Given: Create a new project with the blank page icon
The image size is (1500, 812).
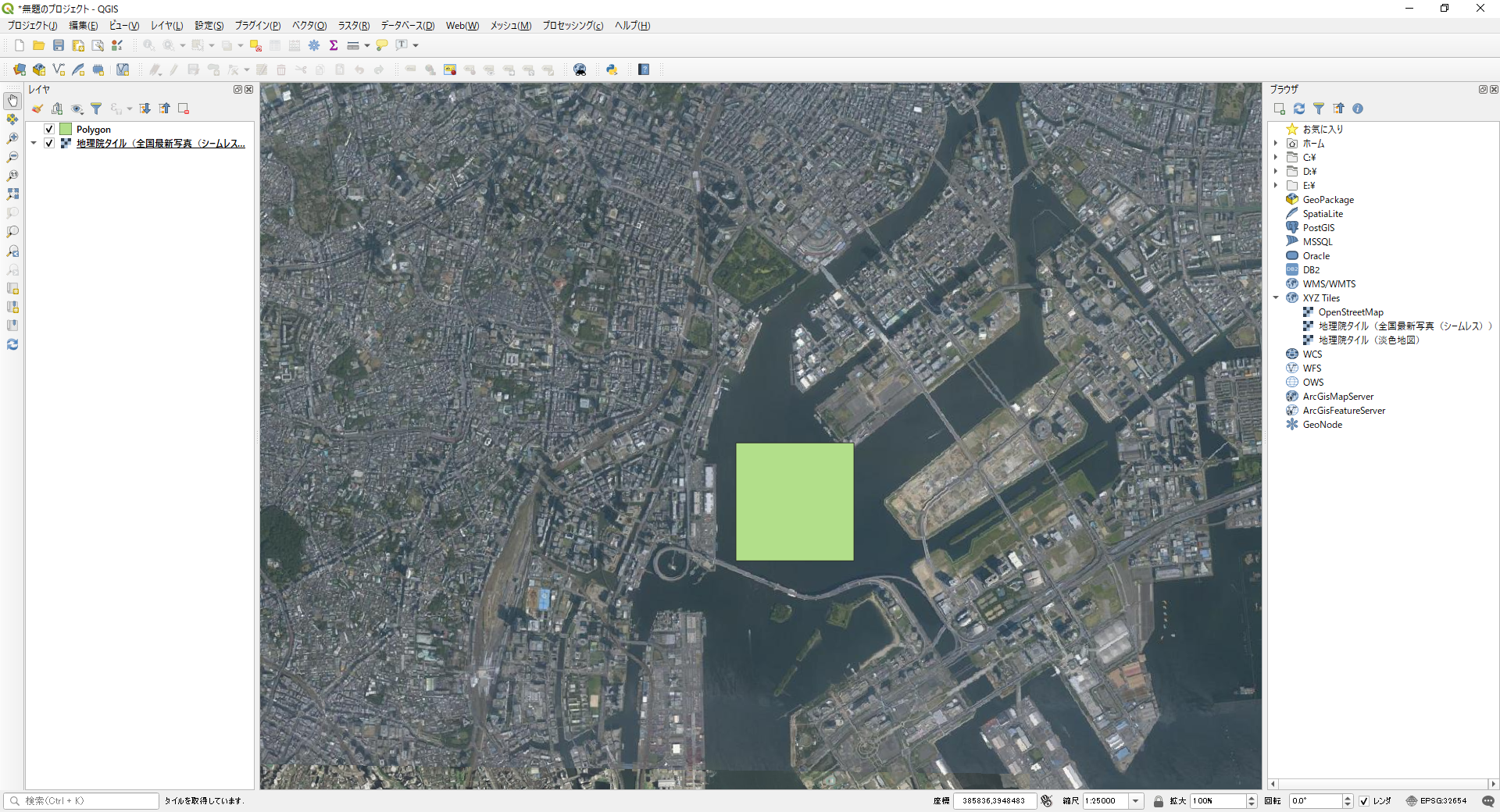Looking at the screenshot, I should point(20,45).
